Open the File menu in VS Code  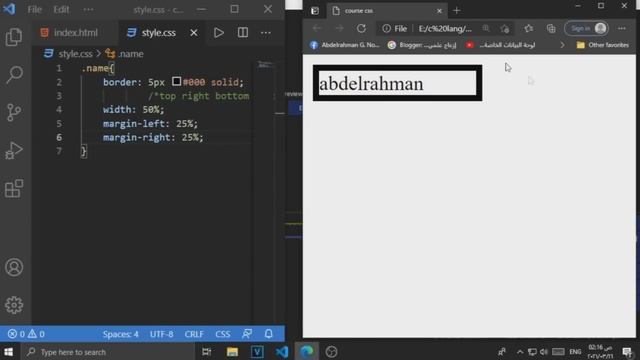[35, 9]
